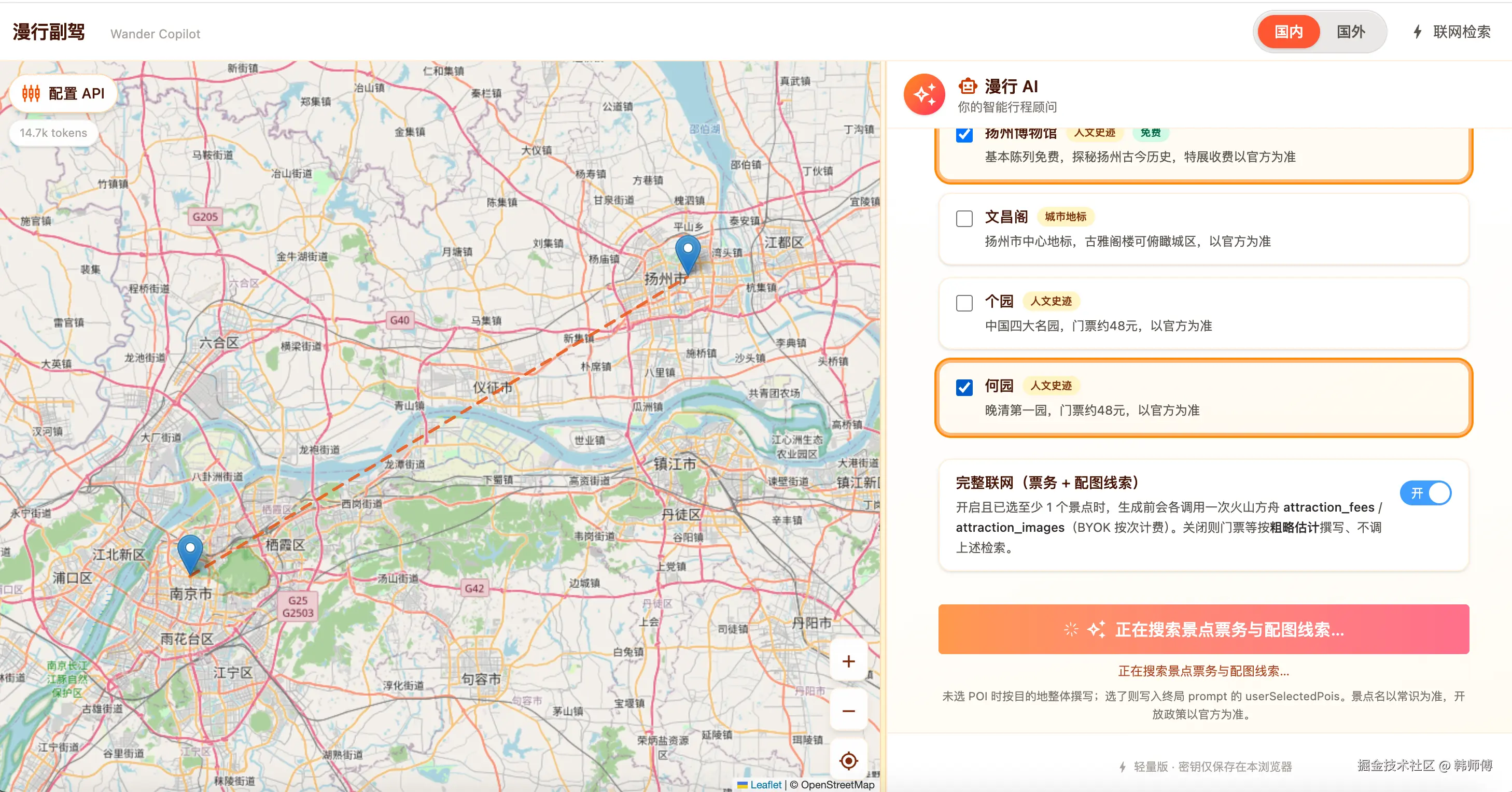Click the 14.7k tokens badge
The width and height of the screenshot is (1512, 792).
click(53, 133)
